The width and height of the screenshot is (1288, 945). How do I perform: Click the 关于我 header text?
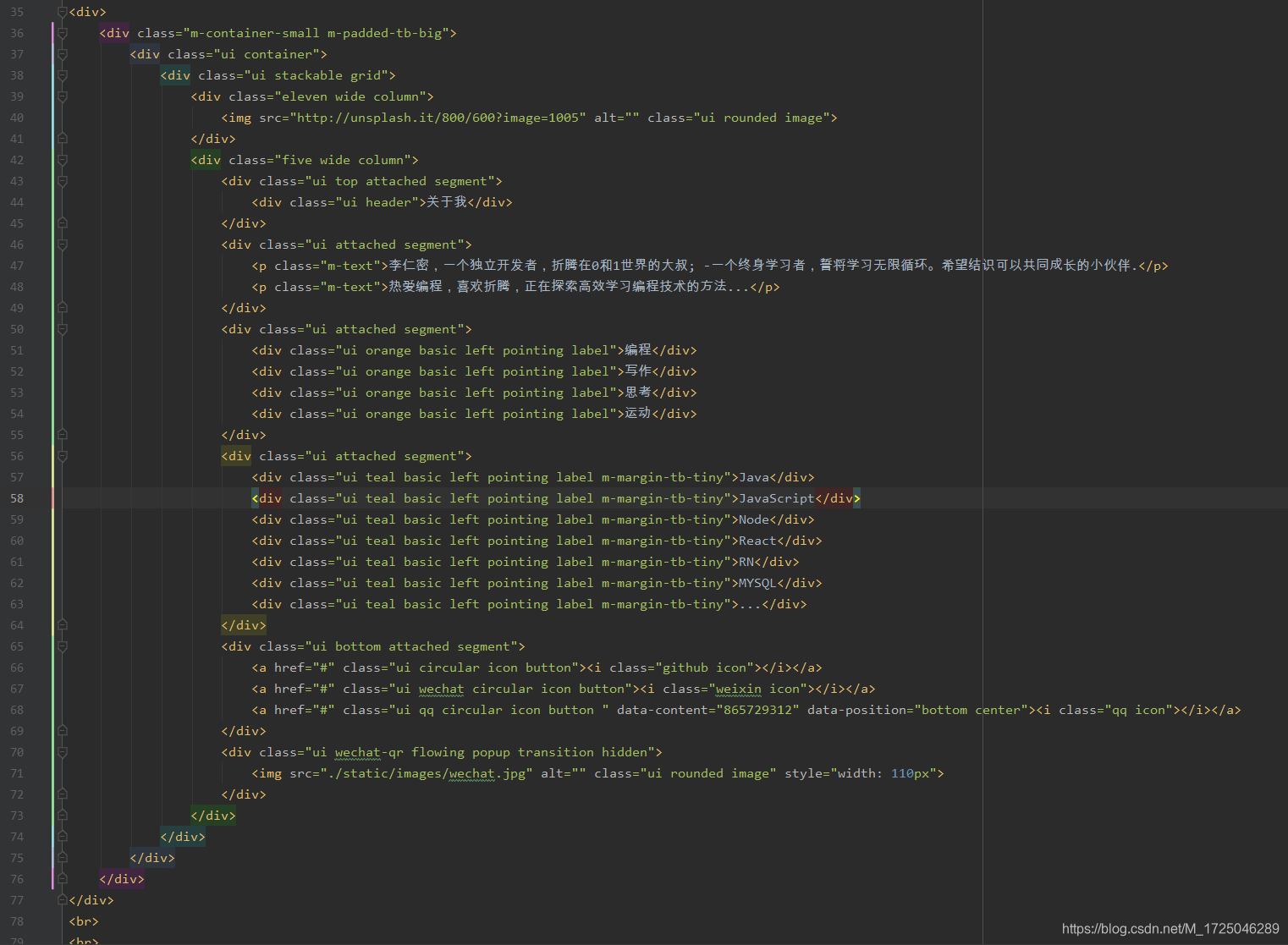click(447, 202)
